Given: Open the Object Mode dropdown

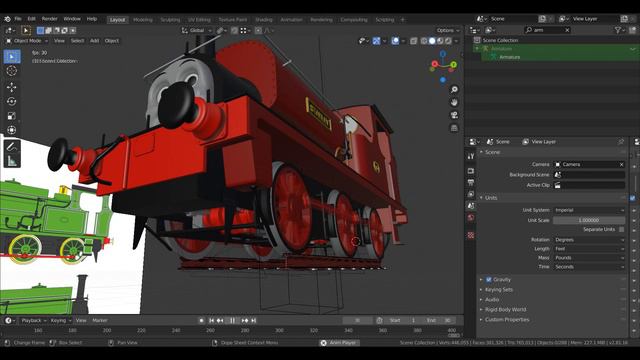Looking at the screenshot, I should pos(27,41).
